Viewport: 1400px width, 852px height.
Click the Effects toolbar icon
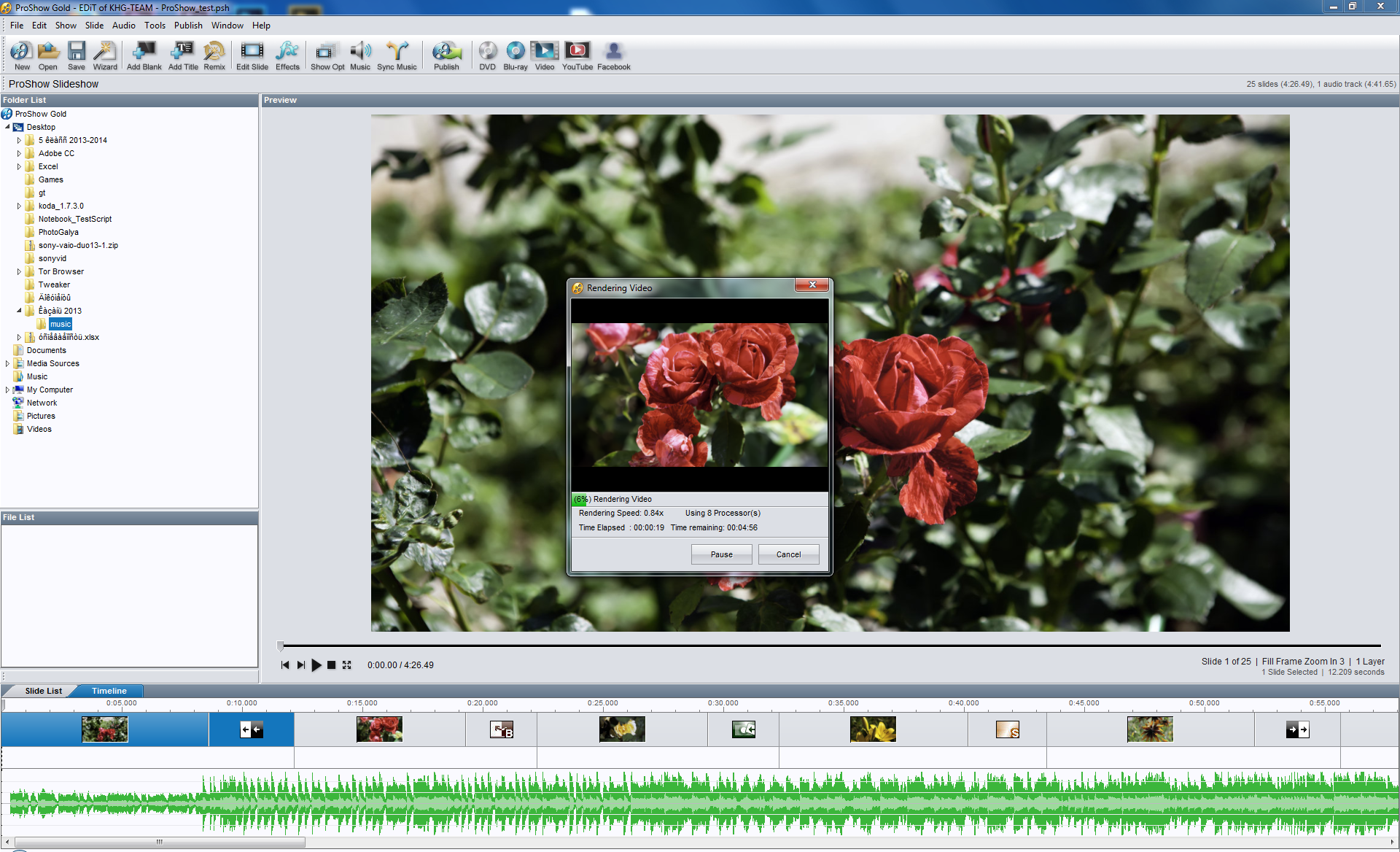287,55
